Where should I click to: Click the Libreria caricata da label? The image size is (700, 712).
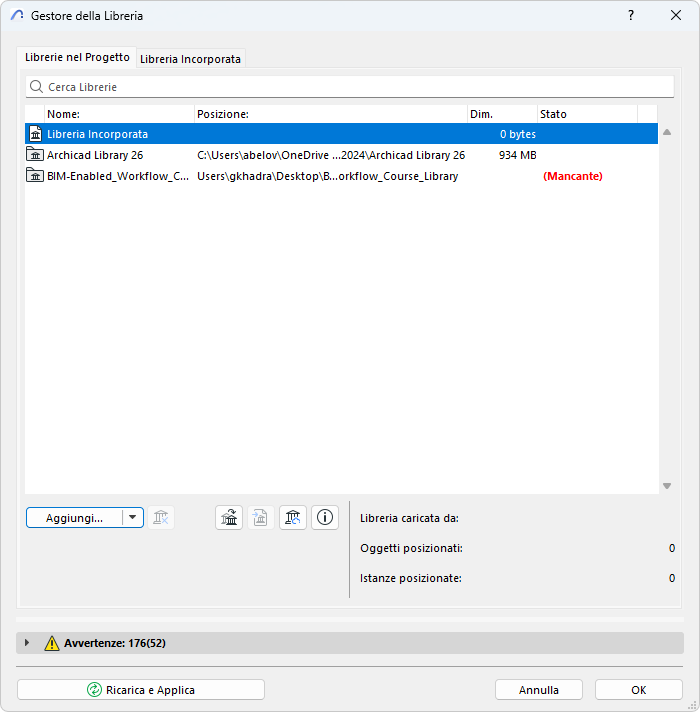pyautogui.click(x=409, y=518)
